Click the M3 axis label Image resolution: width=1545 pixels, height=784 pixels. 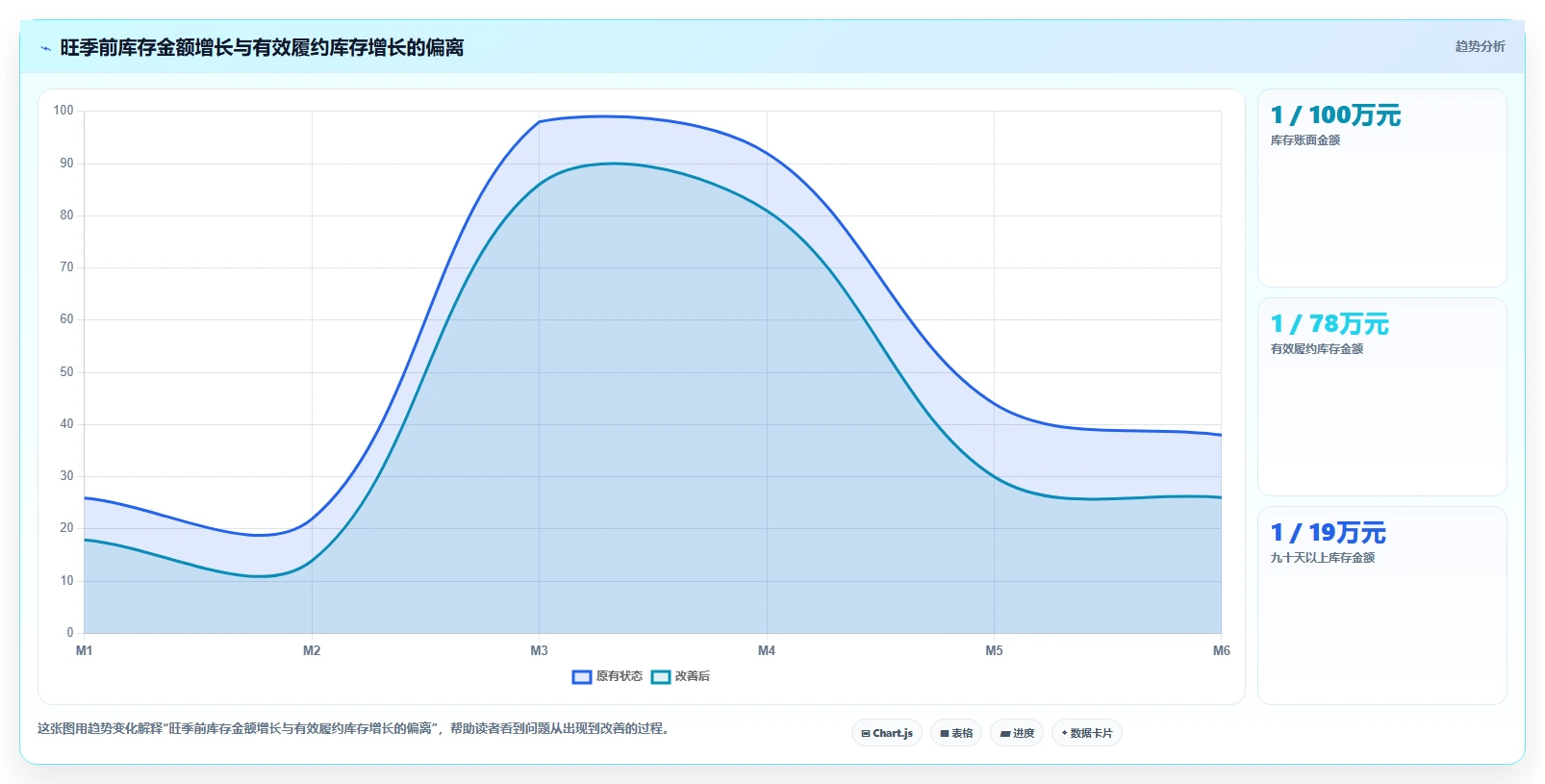[539, 651]
